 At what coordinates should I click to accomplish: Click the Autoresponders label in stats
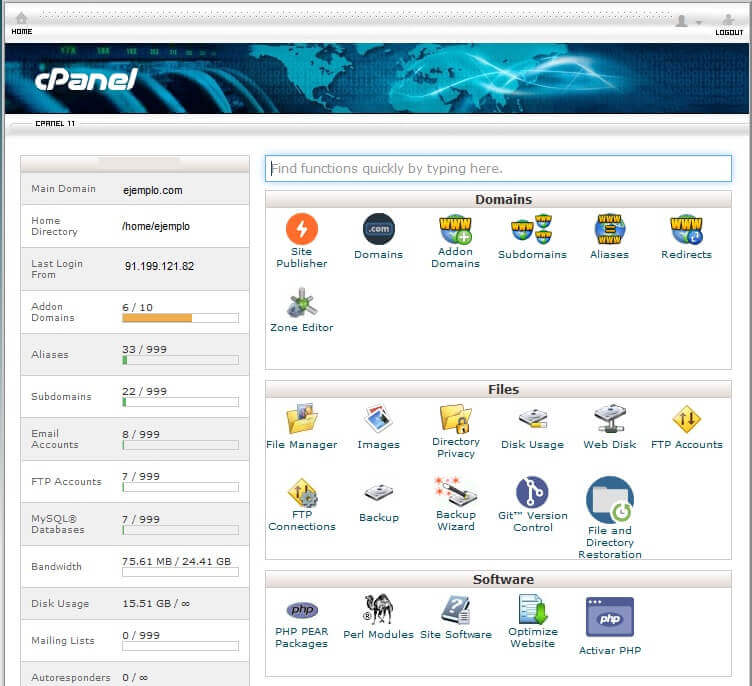coord(70,677)
